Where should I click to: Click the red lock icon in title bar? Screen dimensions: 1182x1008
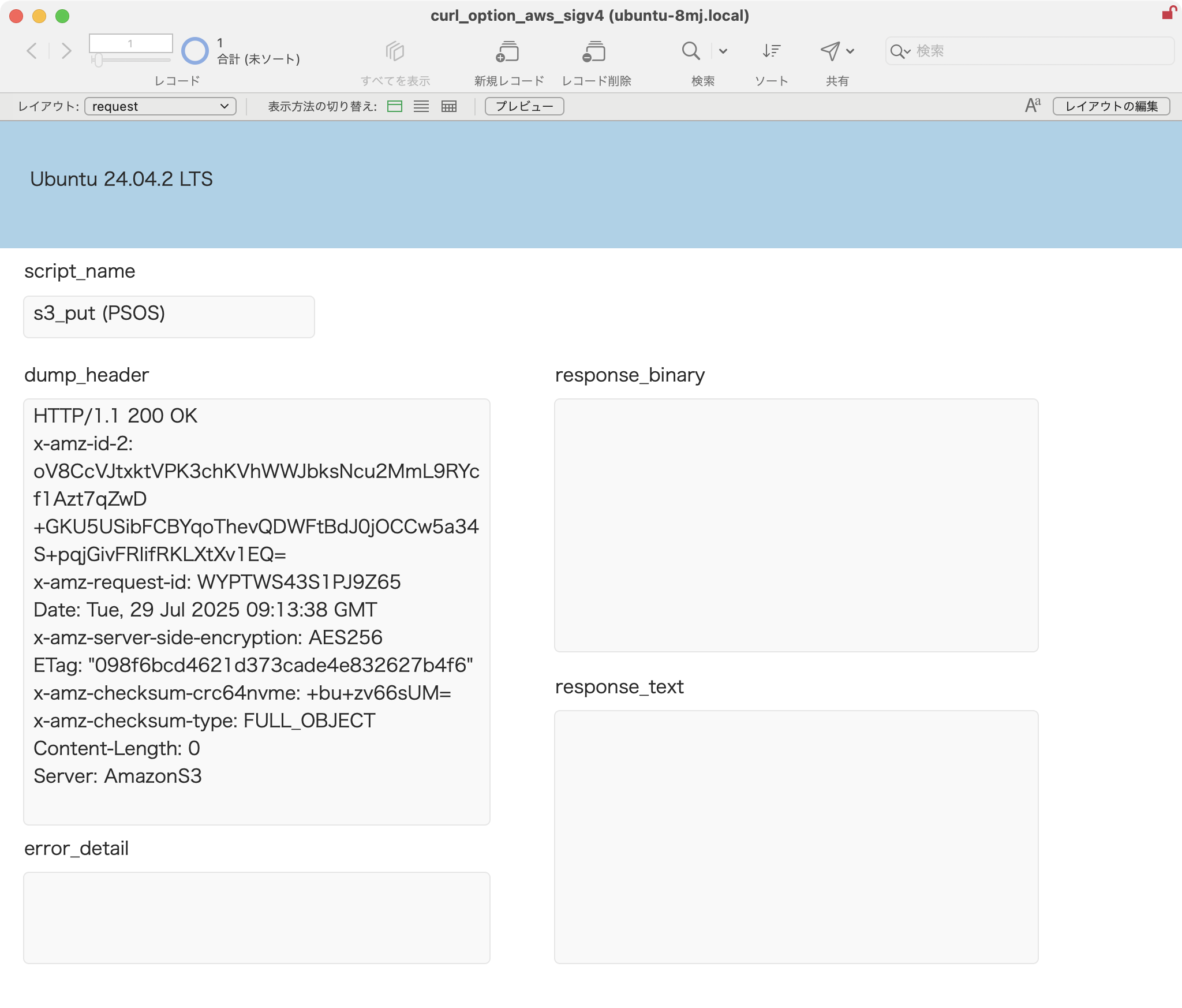point(1169,13)
